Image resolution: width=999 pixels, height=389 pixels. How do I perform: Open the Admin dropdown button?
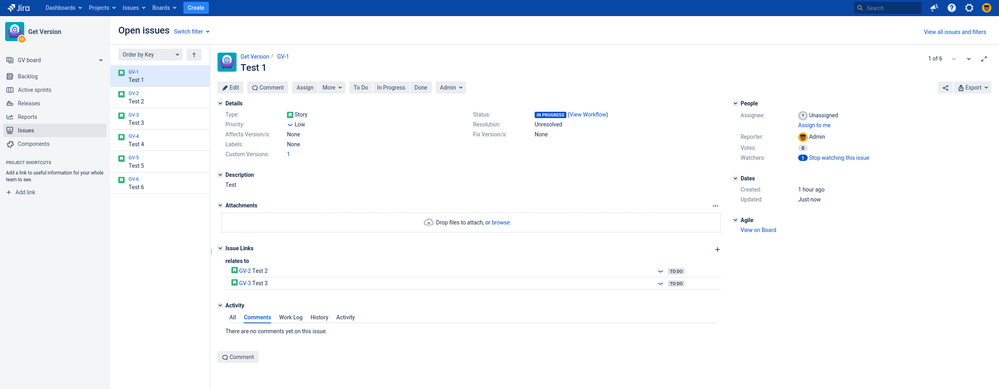(450, 88)
